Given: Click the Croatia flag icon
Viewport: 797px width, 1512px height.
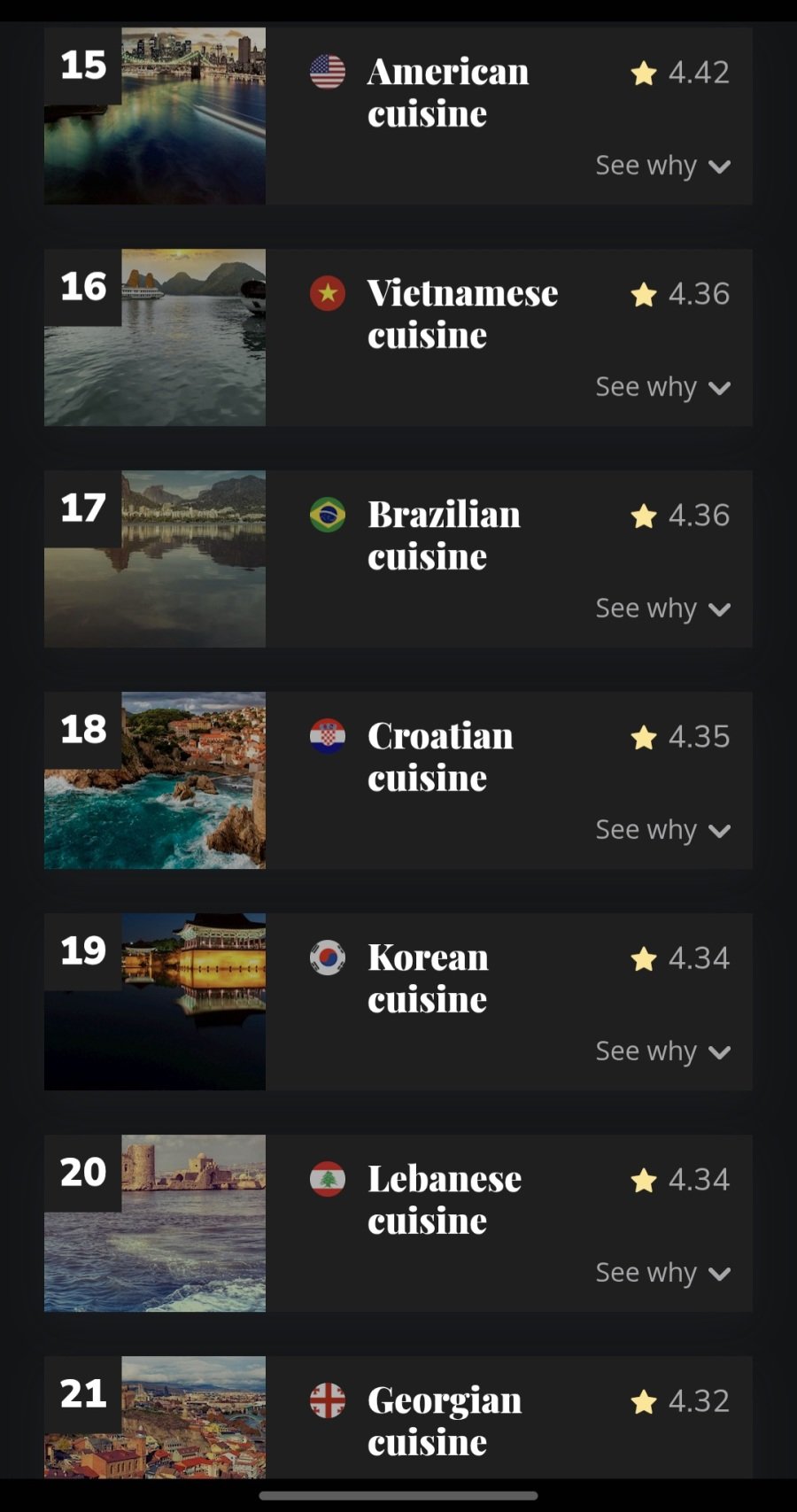Looking at the screenshot, I should click(x=328, y=736).
